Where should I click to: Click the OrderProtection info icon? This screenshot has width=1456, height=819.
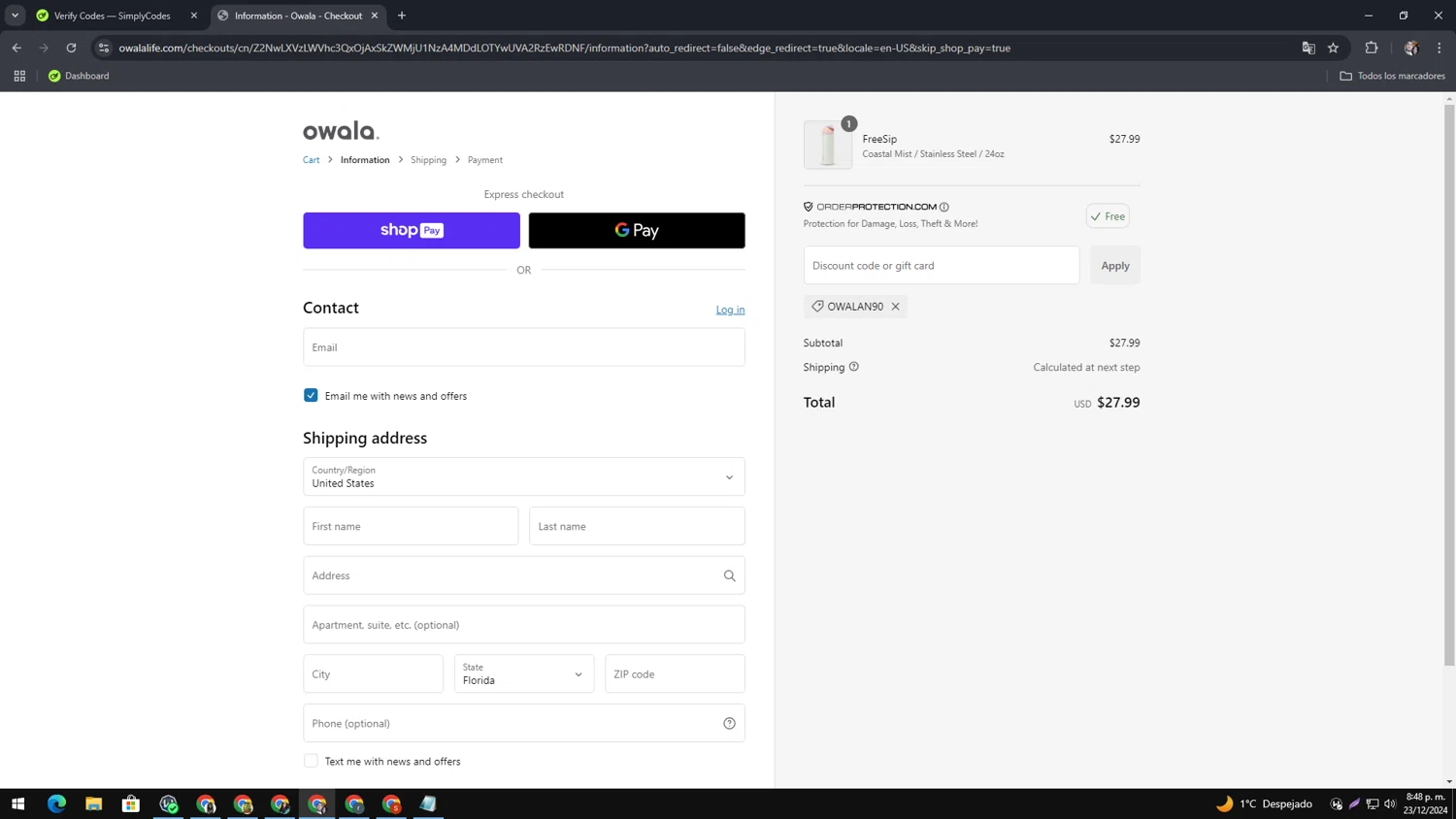point(943,207)
